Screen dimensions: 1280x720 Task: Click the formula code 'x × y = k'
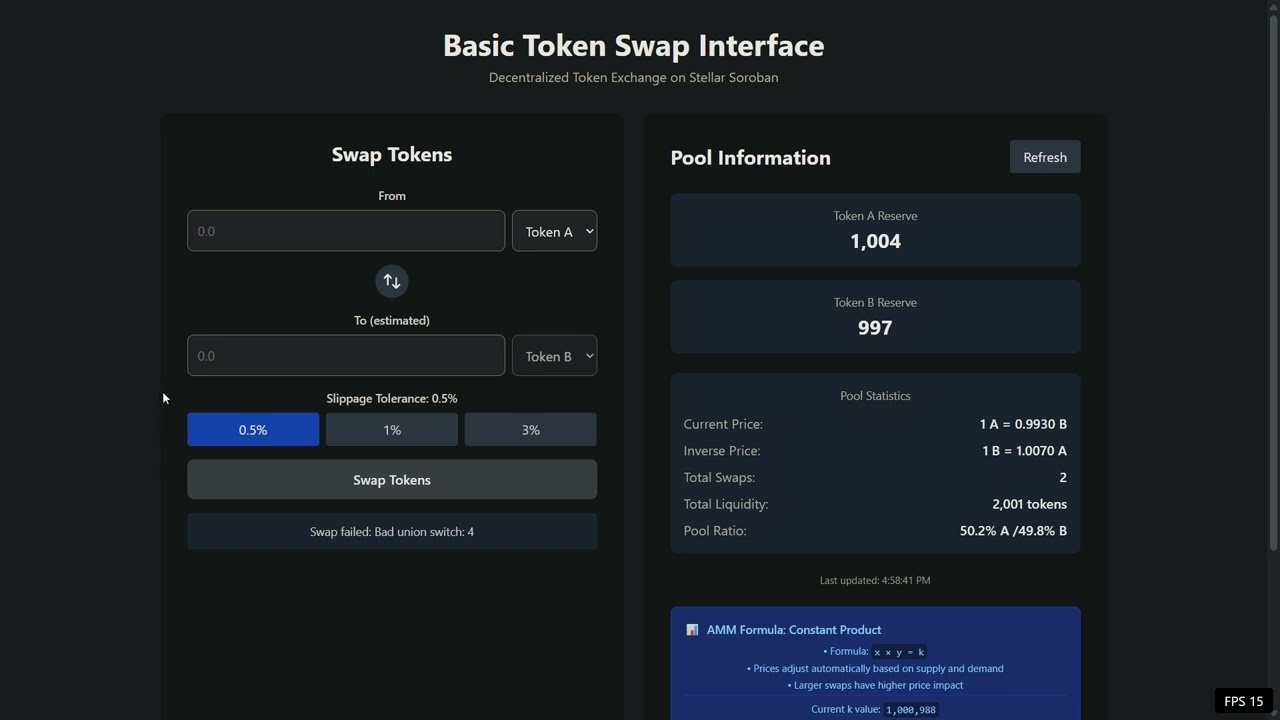[x=899, y=652]
